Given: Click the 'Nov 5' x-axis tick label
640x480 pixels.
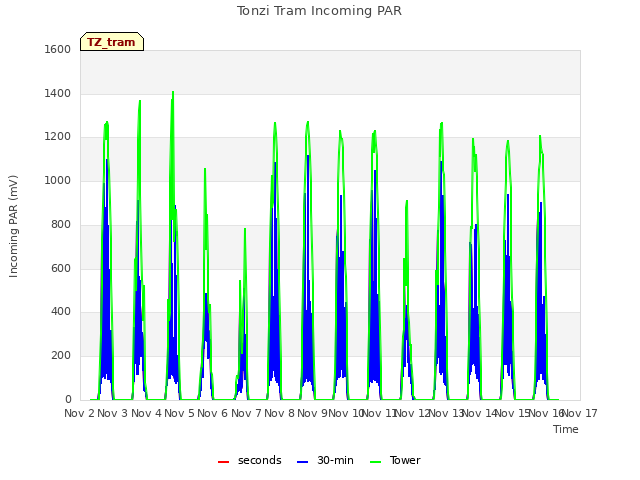Looking at the screenshot, I should (179, 413).
